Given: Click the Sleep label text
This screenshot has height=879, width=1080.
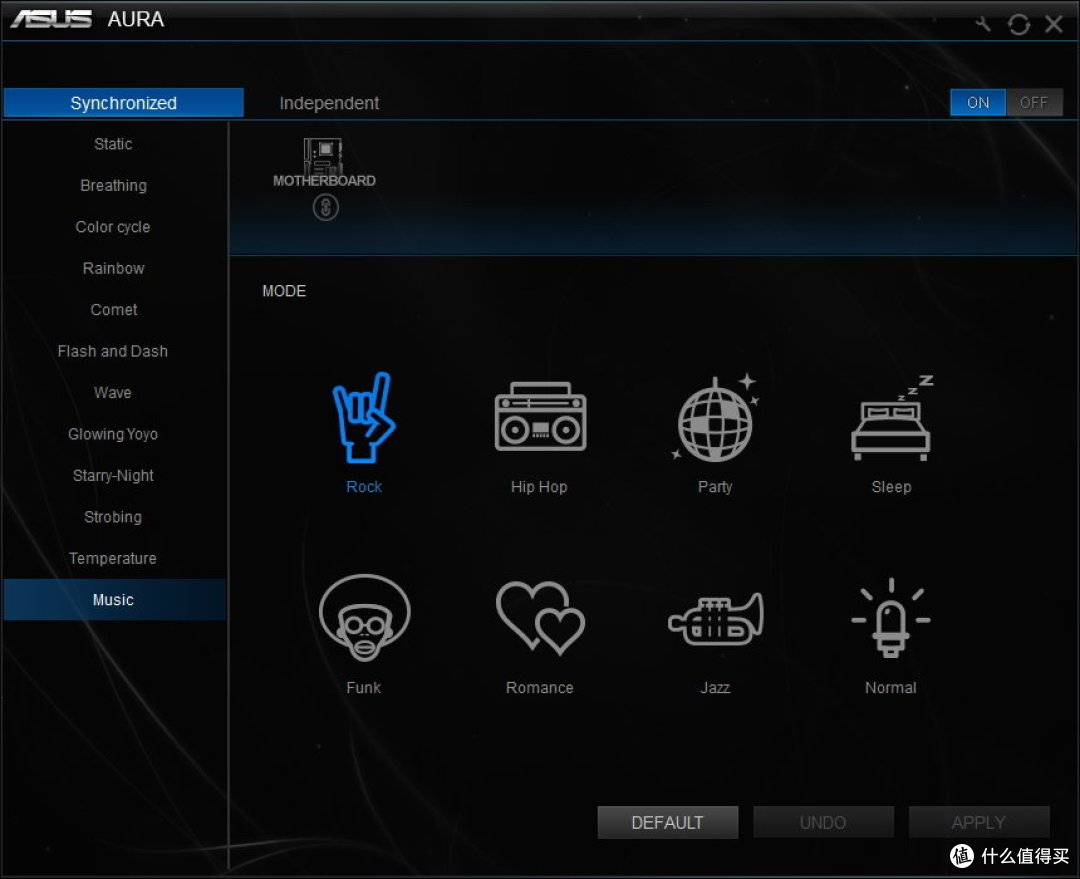Looking at the screenshot, I should click(891, 487).
